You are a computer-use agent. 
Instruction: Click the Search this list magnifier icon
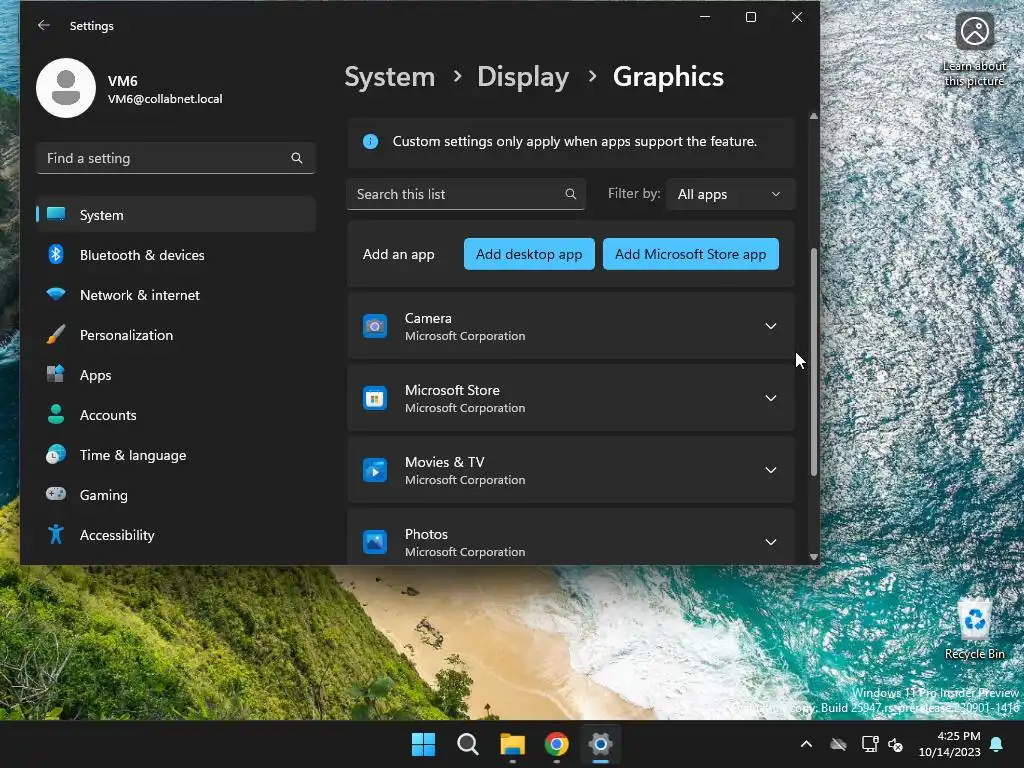570,194
